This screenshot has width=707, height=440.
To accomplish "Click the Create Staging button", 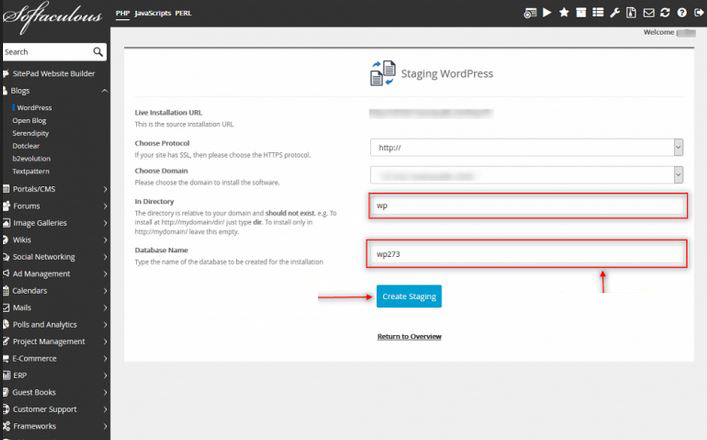I will (x=409, y=296).
